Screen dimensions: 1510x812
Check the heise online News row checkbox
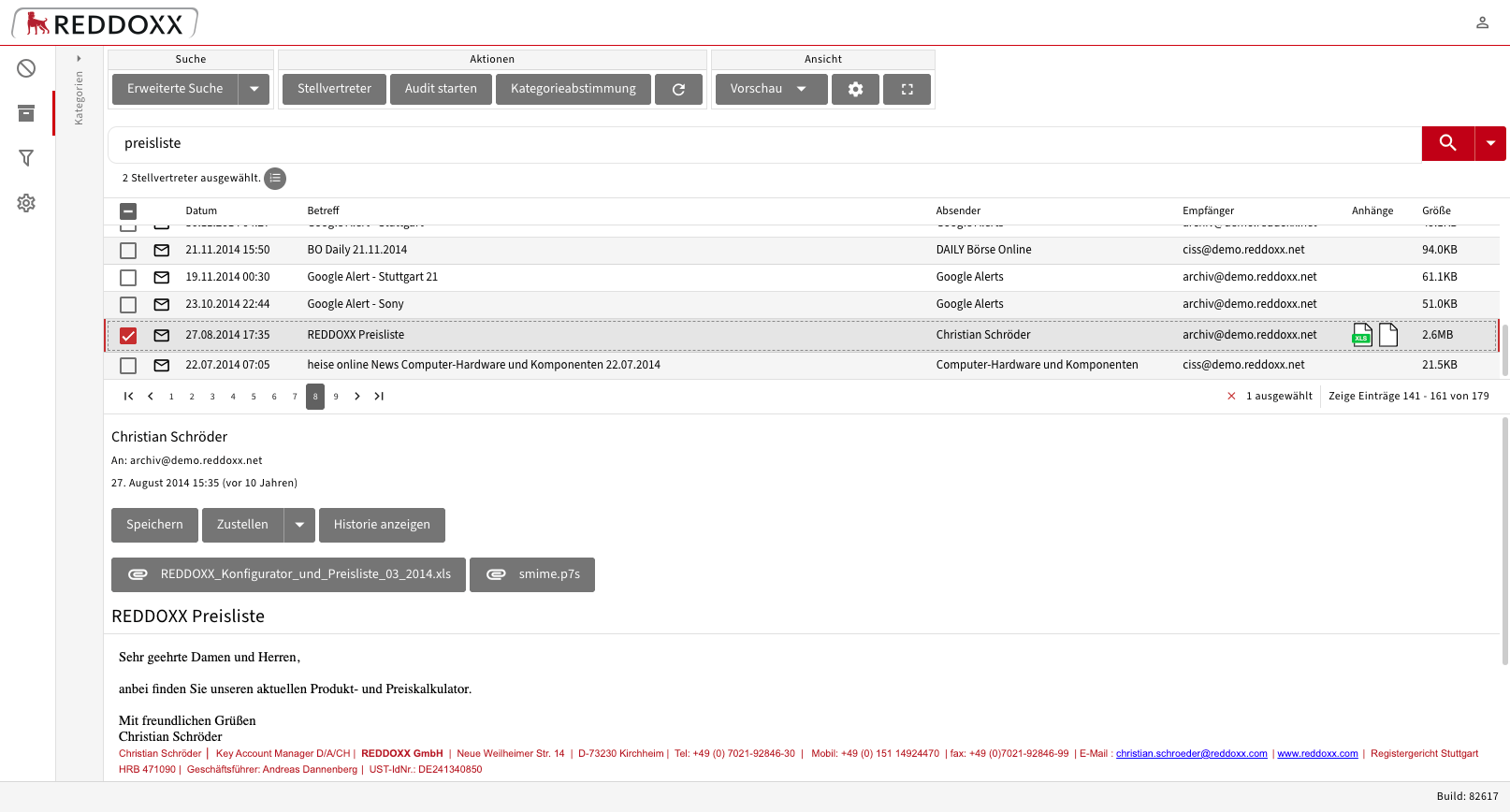tap(128, 366)
